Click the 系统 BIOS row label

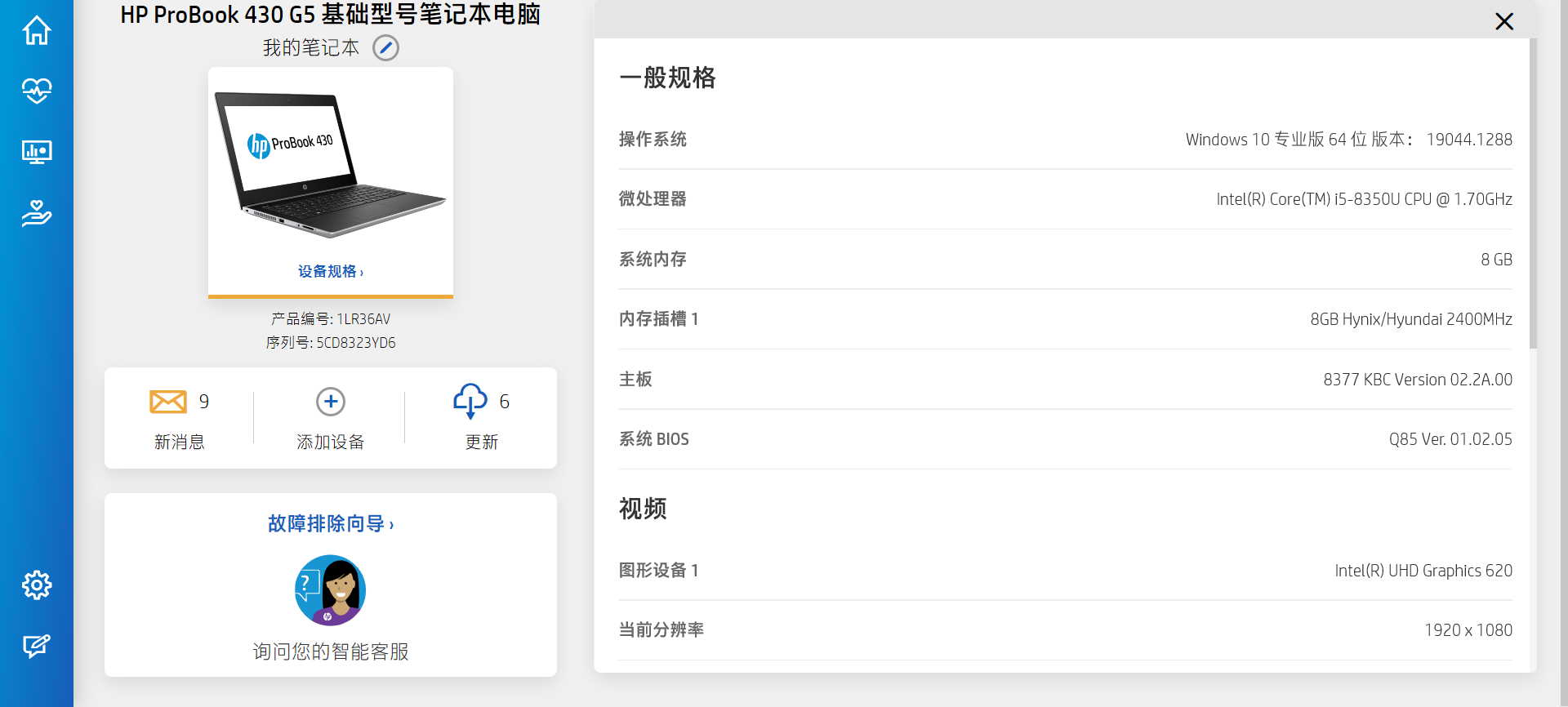[x=654, y=439]
